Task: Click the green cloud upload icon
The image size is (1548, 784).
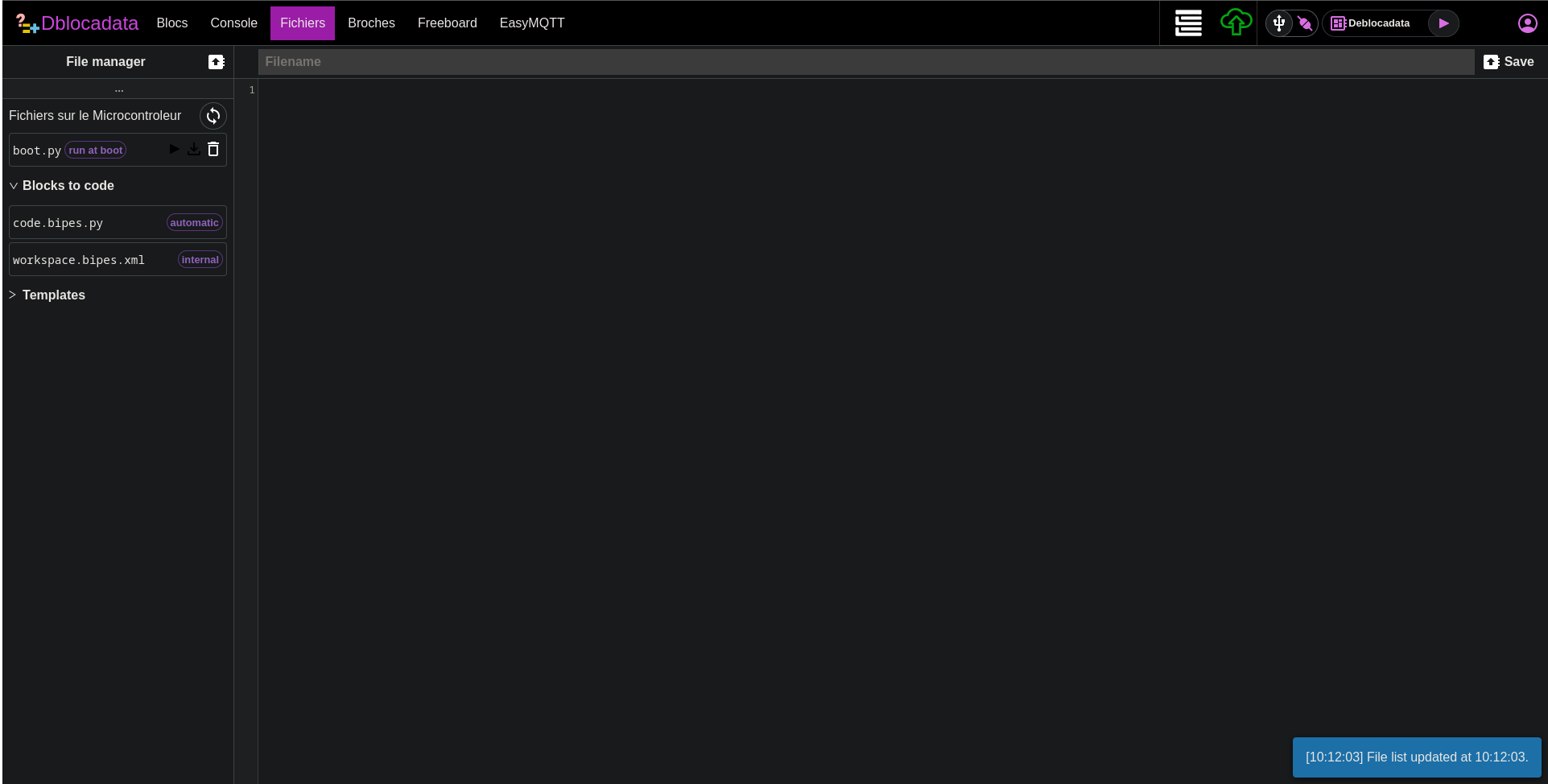Action: tap(1236, 23)
